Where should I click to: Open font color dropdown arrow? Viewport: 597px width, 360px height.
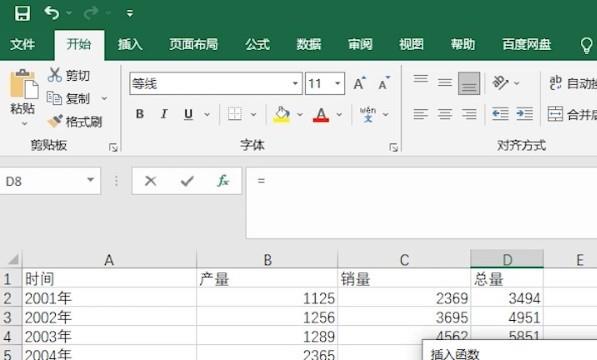click(339, 114)
